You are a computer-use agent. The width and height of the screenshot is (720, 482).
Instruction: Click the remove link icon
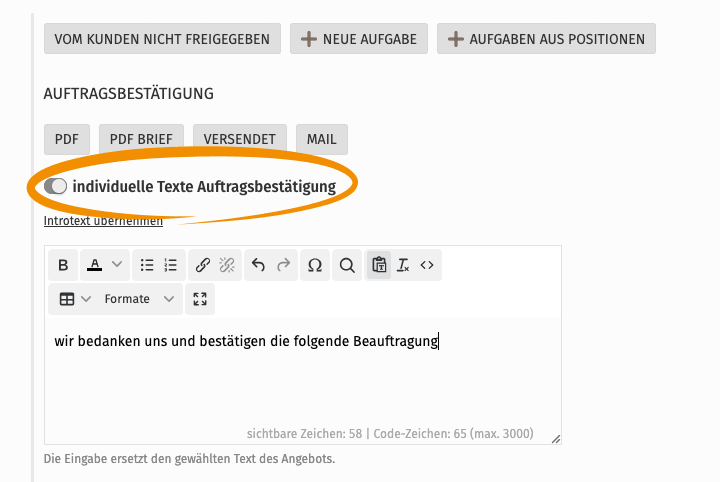[x=227, y=265]
